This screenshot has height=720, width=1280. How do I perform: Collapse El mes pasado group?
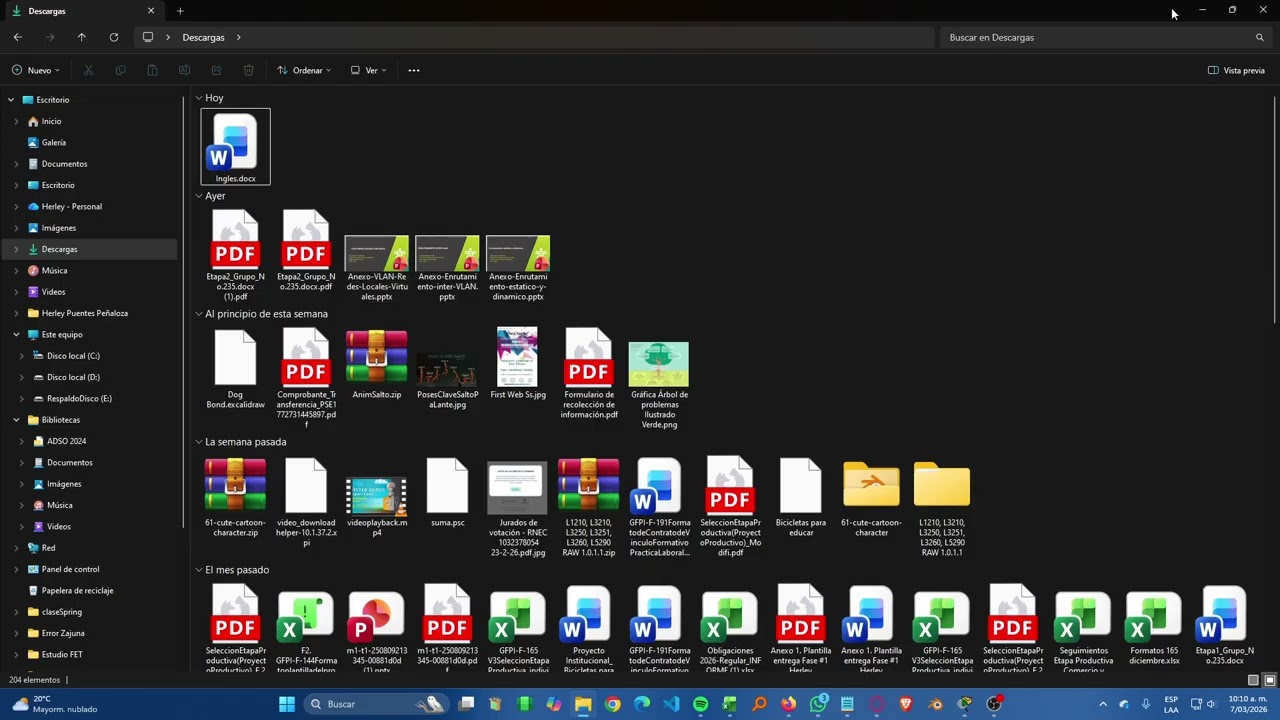click(199, 570)
